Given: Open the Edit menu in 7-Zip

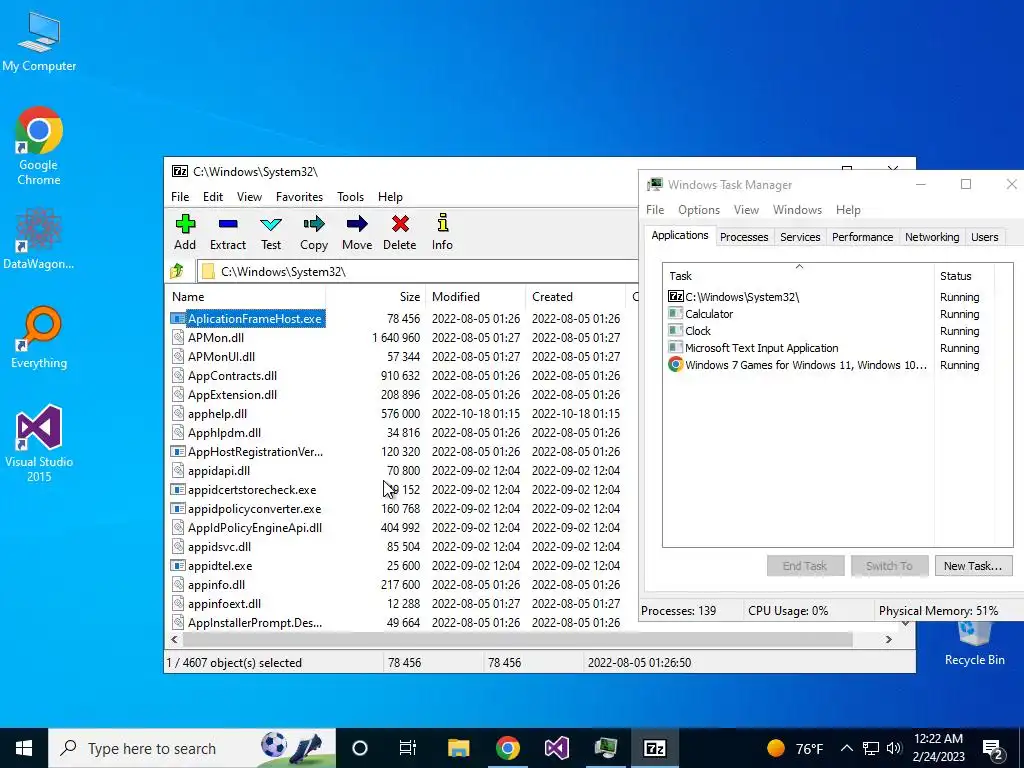Looking at the screenshot, I should coord(213,197).
